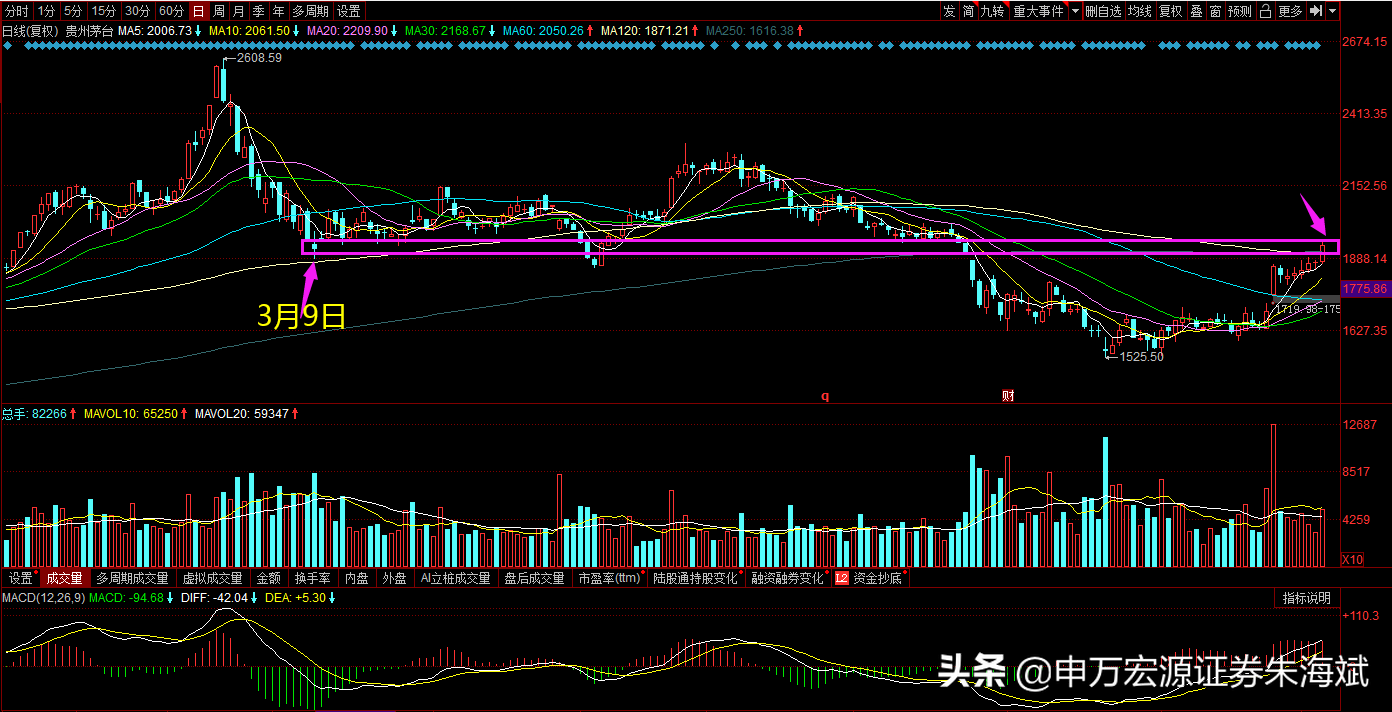Select the L2 资金抄底 indicator tab
The width and height of the screenshot is (1392, 712).
pyautogui.click(x=868, y=578)
